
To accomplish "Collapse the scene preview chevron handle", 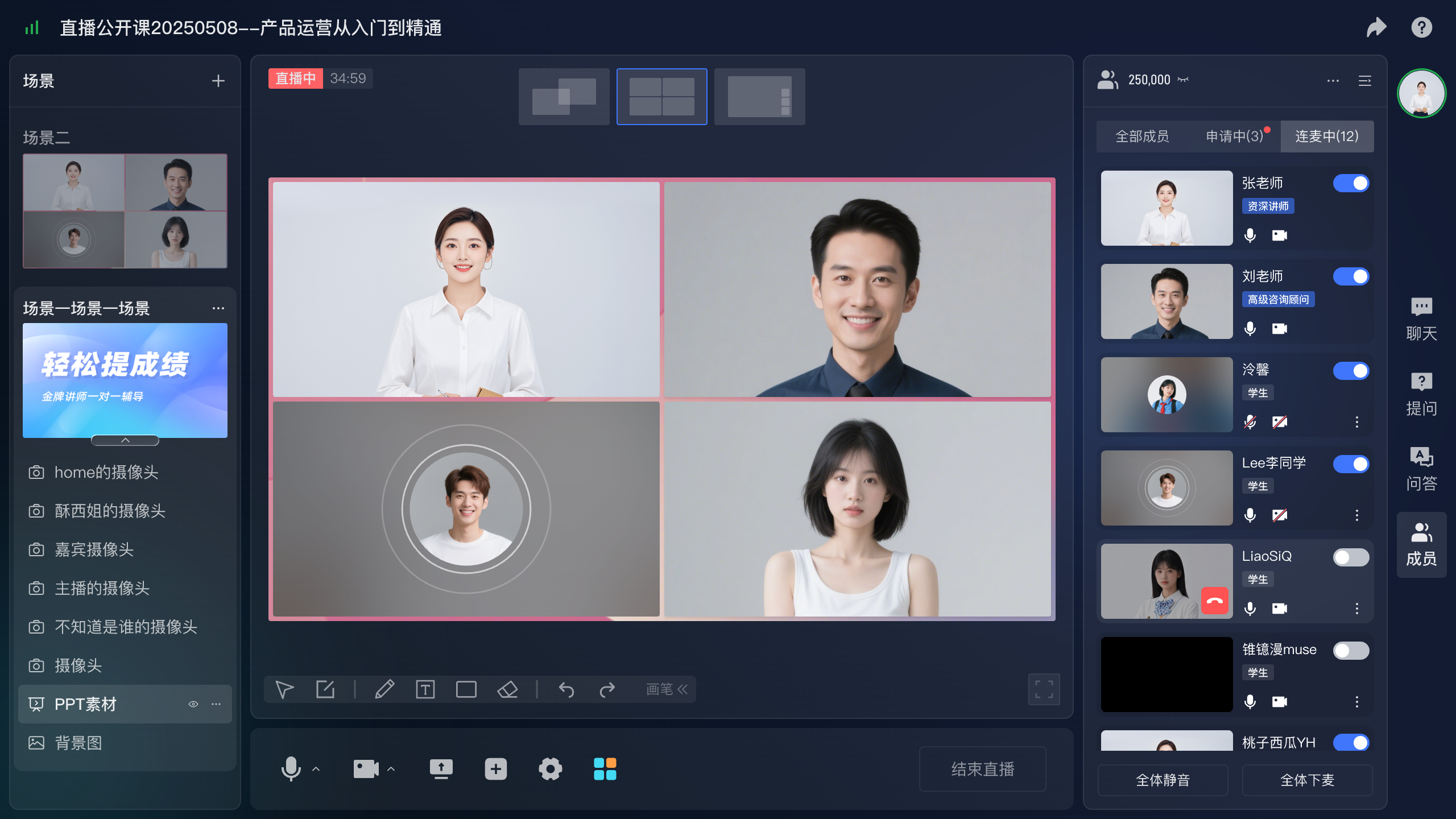I will [125, 440].
